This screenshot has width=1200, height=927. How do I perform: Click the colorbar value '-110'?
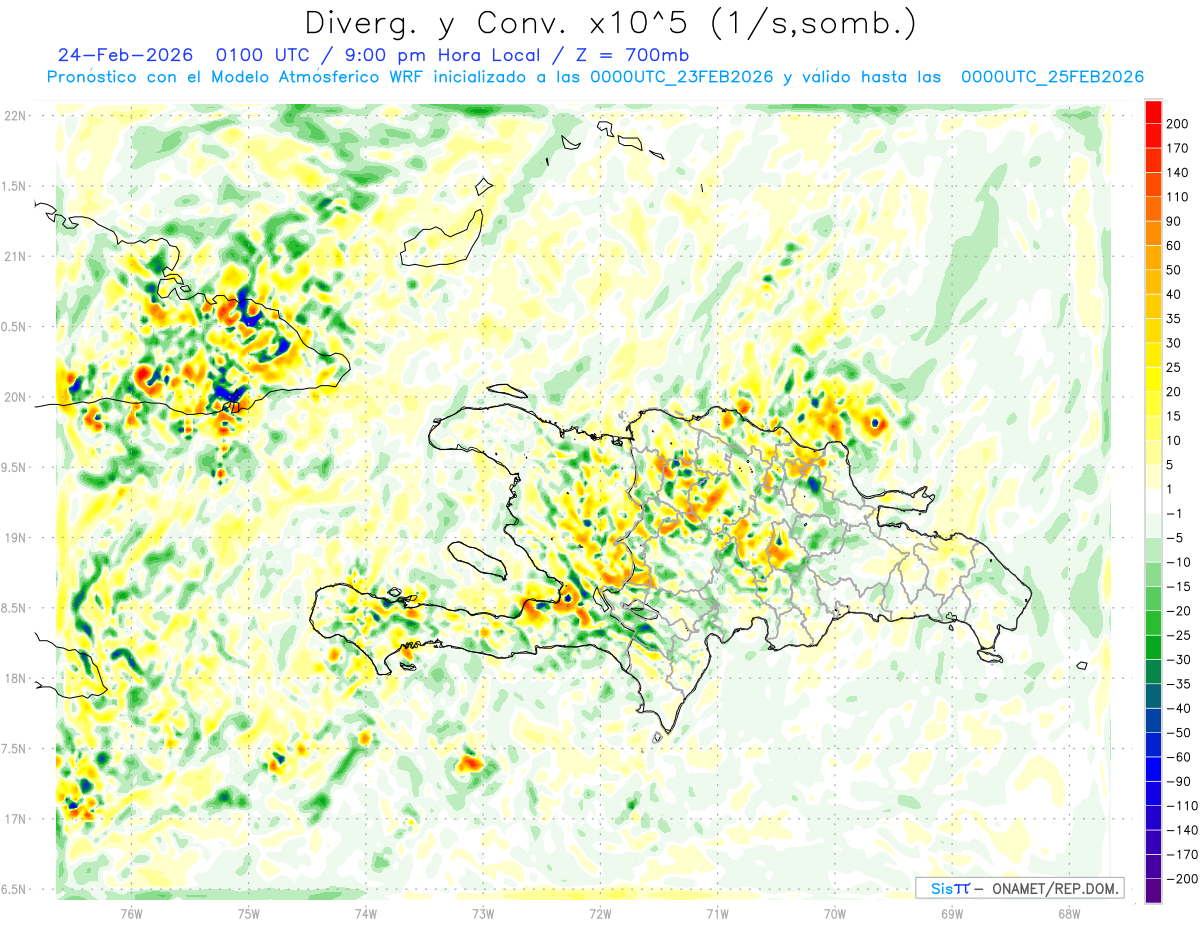pyautogui.click(x=1182, y=806)
